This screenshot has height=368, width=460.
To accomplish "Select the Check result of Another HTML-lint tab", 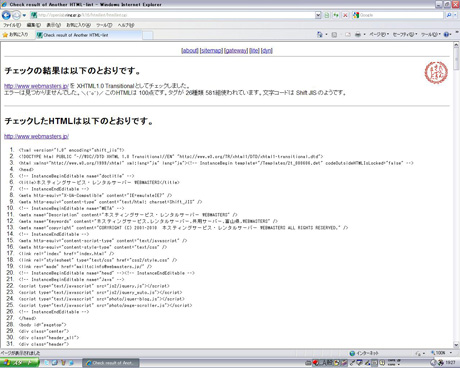I will [x=89, y=35].
